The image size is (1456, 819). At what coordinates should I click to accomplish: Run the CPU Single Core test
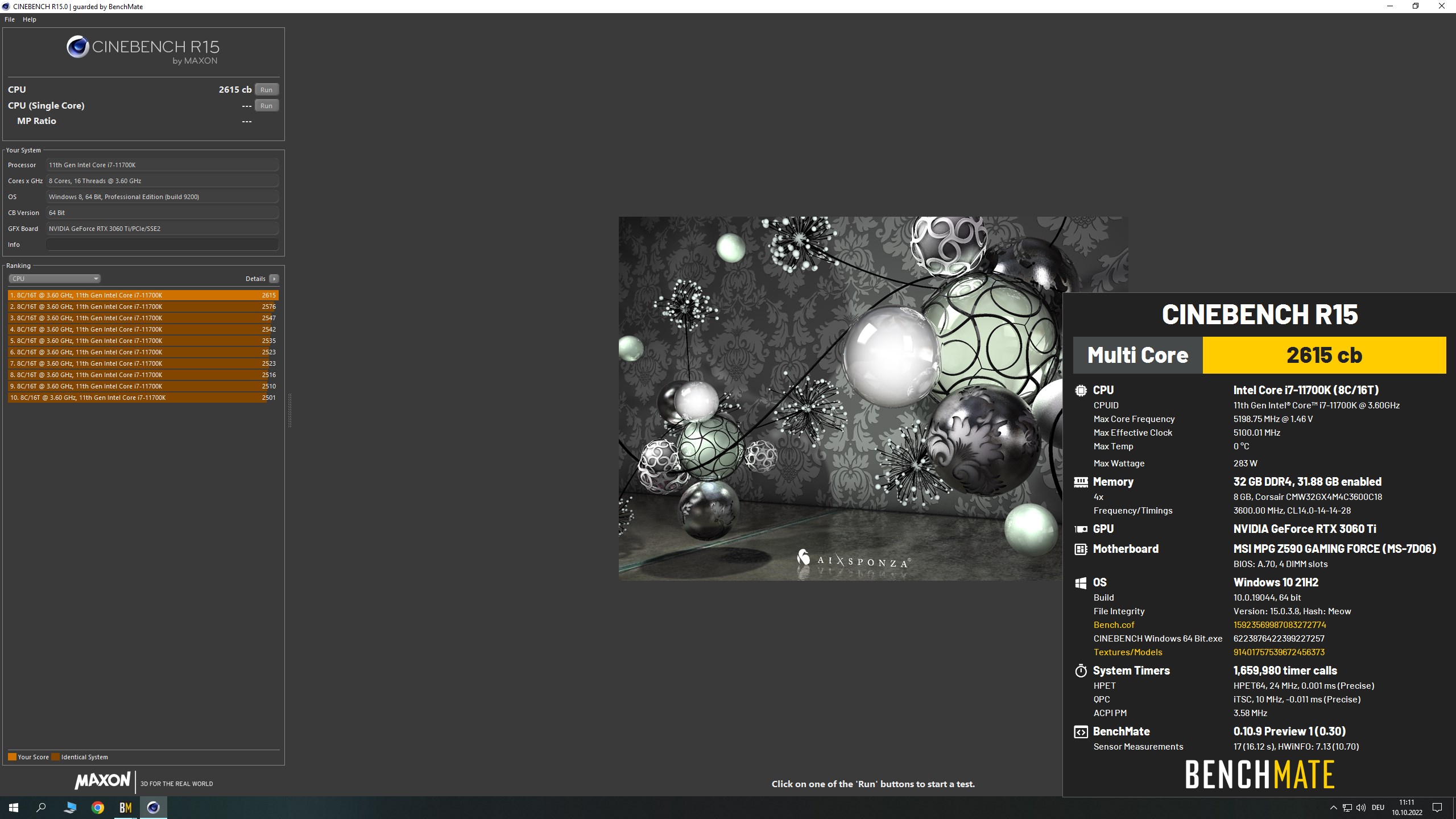(266, 106)
